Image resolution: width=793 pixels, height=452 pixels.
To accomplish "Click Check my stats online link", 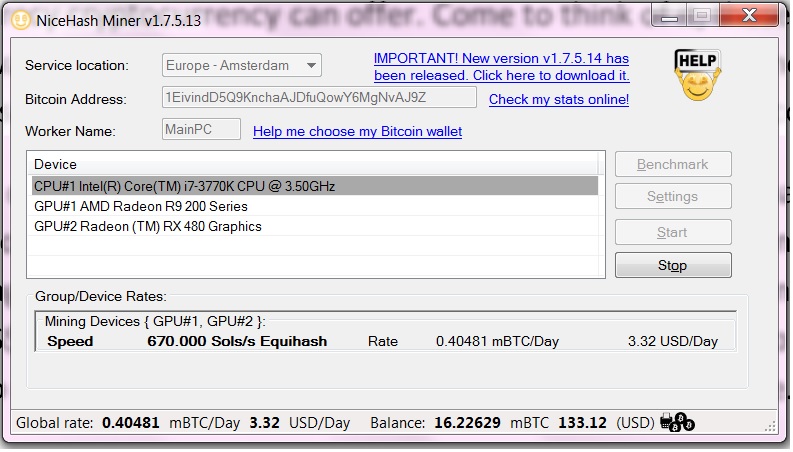I will pos(559,99).
